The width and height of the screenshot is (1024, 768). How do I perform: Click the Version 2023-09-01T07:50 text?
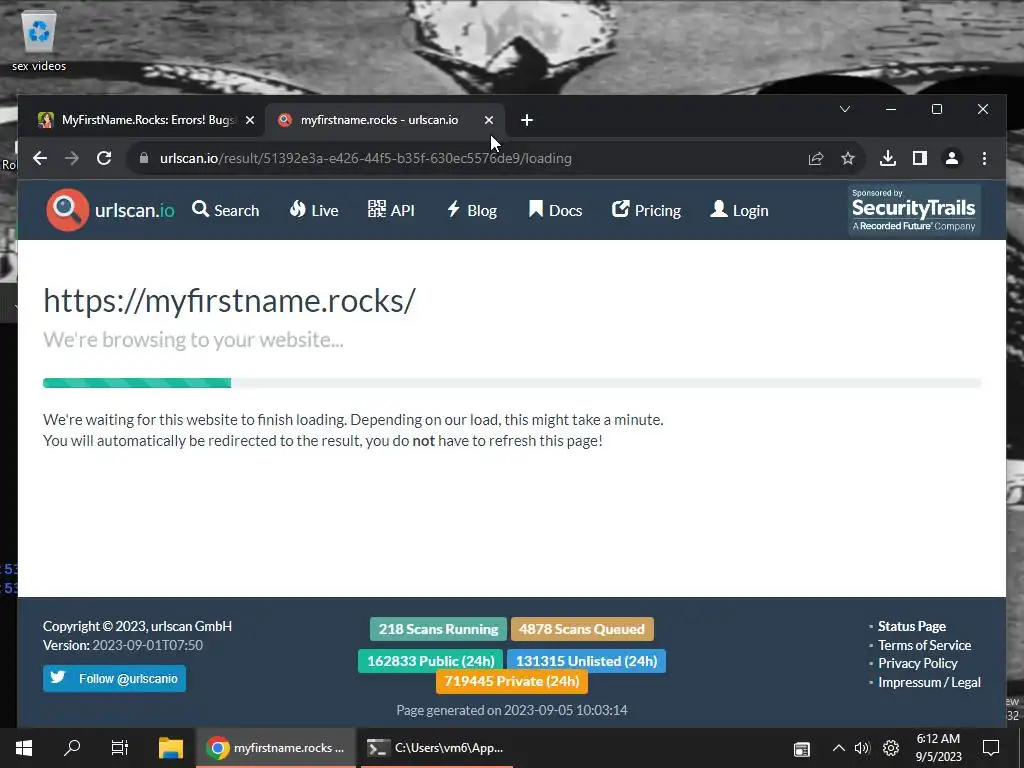tap(123, 645)
